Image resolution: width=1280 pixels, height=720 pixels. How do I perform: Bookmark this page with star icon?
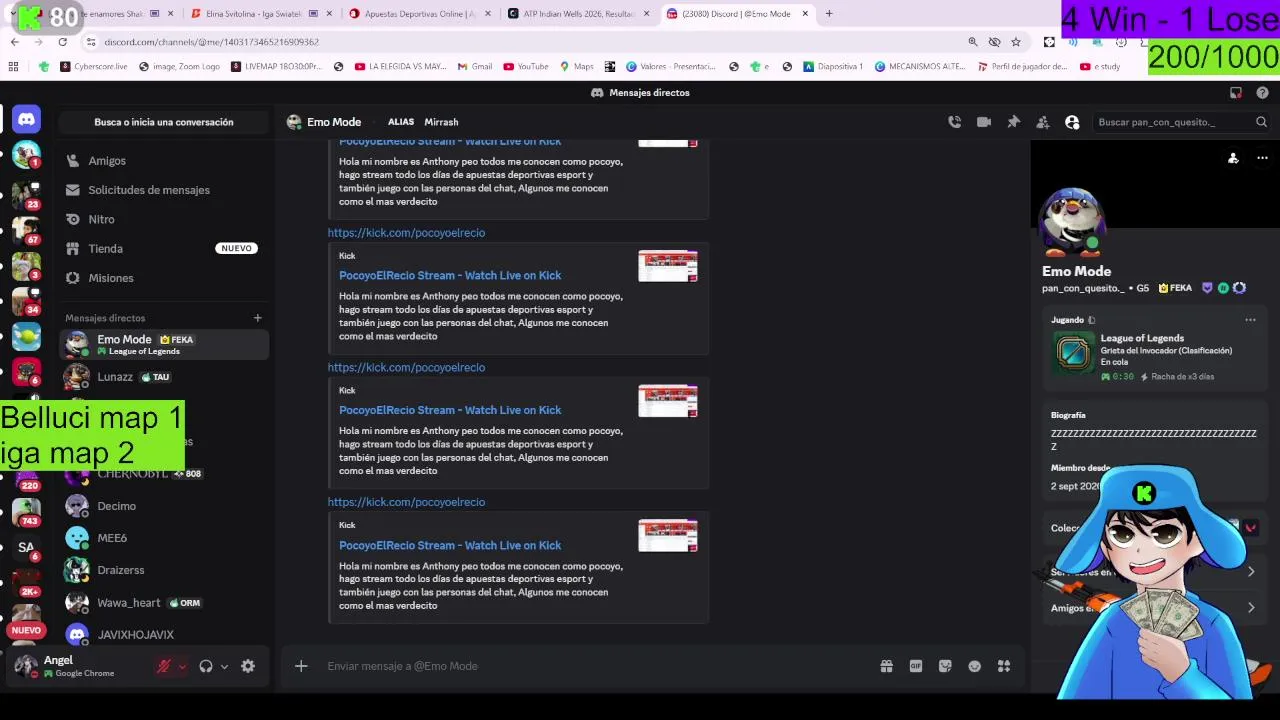click(x=1016, y=42)
